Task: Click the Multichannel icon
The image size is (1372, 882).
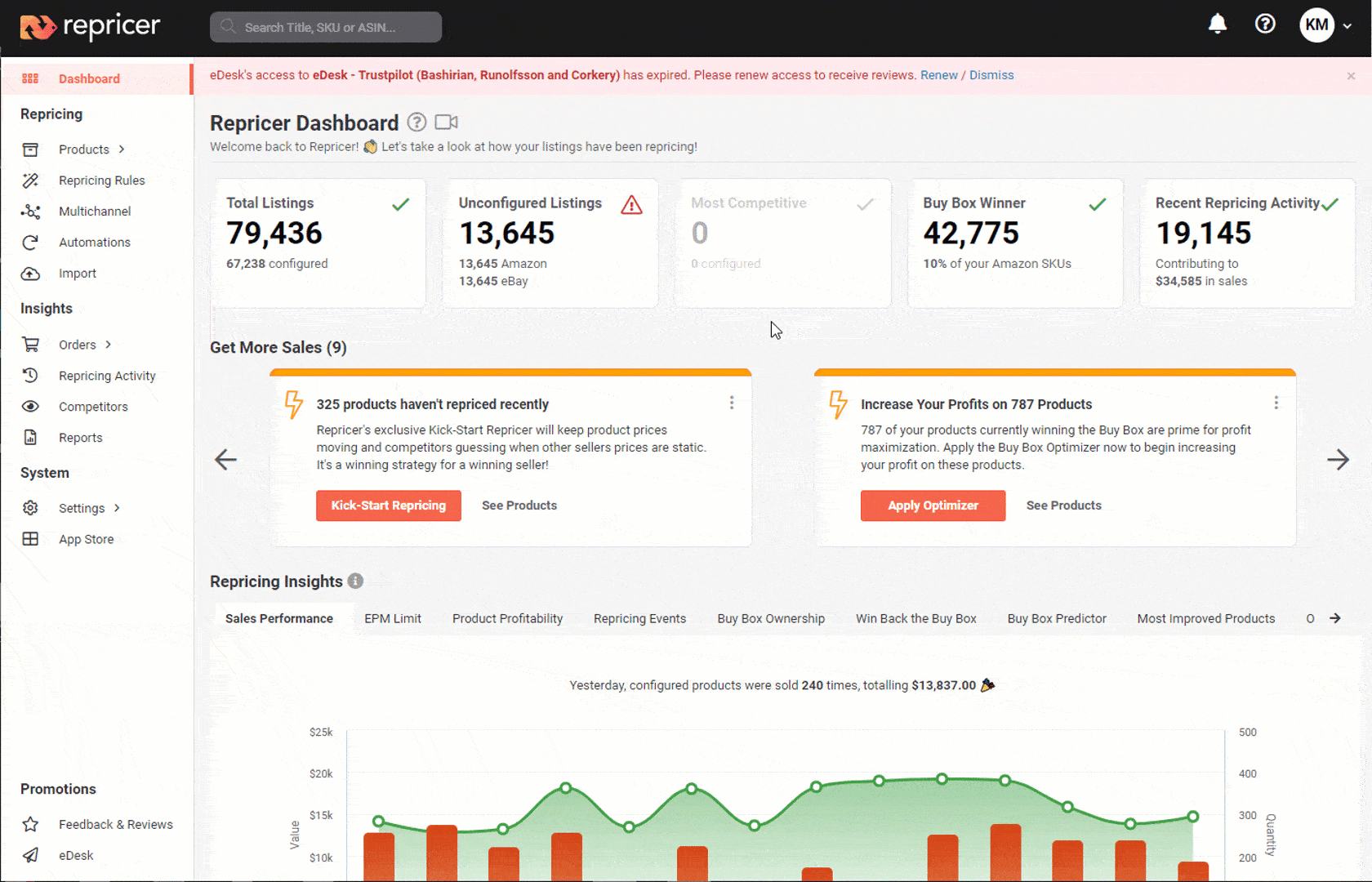Action: [30, 212]
